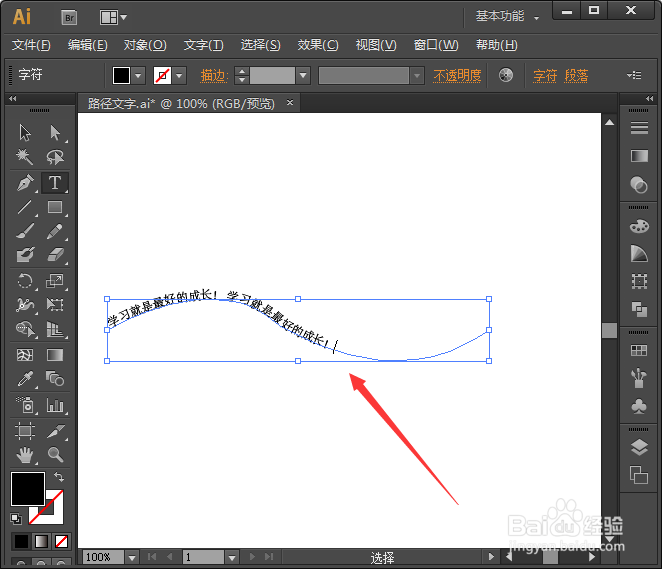Image resolution: width=662 pixels, height=569 pixels.
Task: Swap fill and stroke colors
Action: (x=59, y=477)
